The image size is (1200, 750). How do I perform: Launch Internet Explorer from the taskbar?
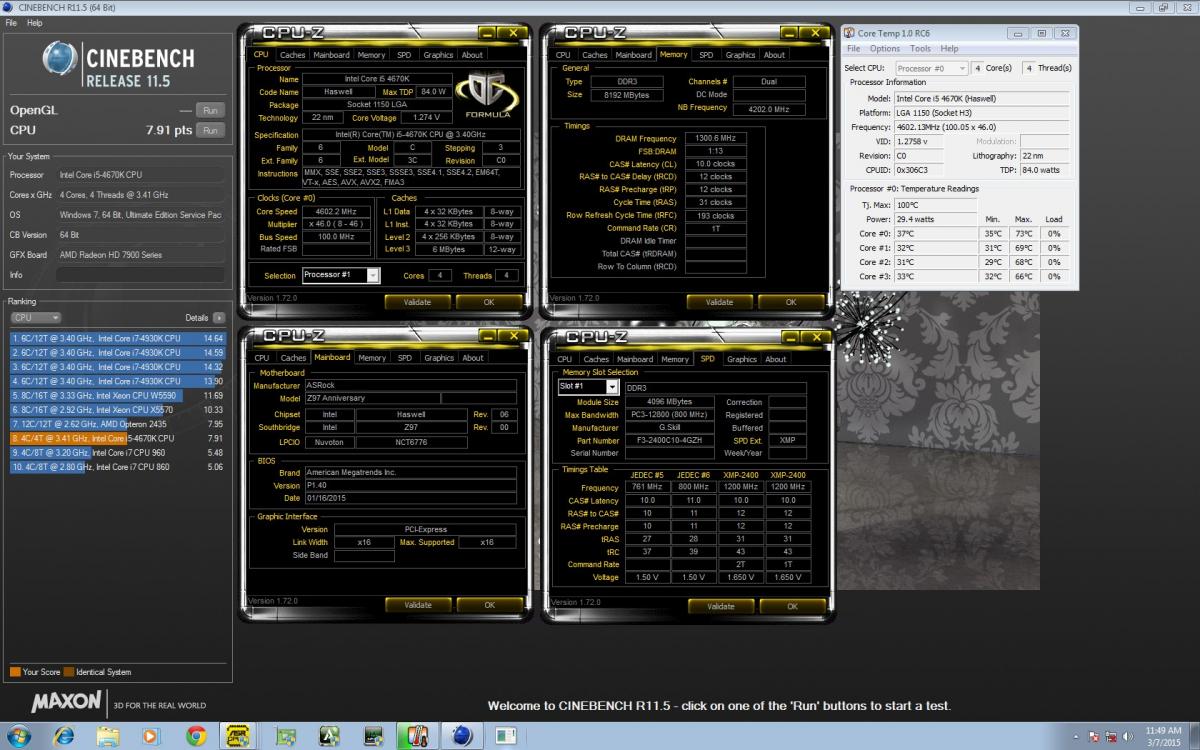(64, 736)
